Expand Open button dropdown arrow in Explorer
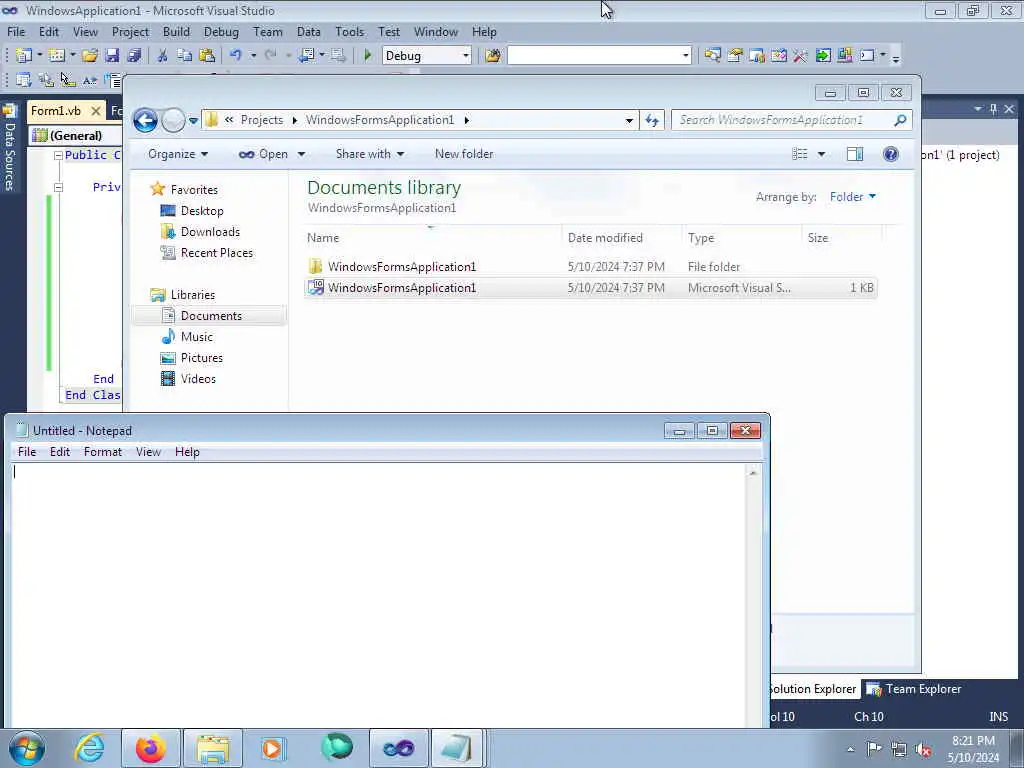This screenshot has height=768, width=1024. (301, 154)
